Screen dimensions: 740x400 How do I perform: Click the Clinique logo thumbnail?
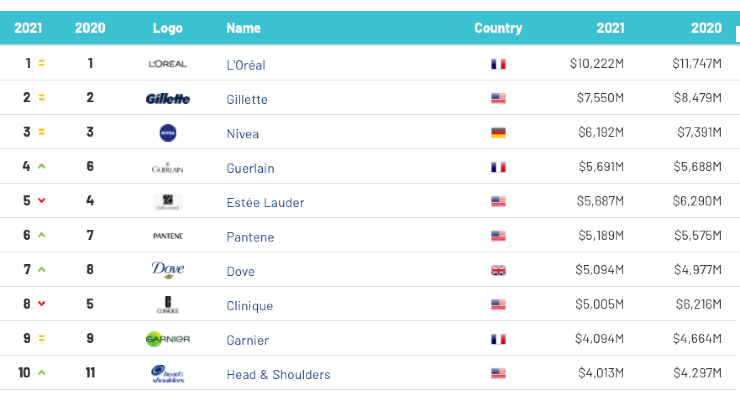click(168, 305)
